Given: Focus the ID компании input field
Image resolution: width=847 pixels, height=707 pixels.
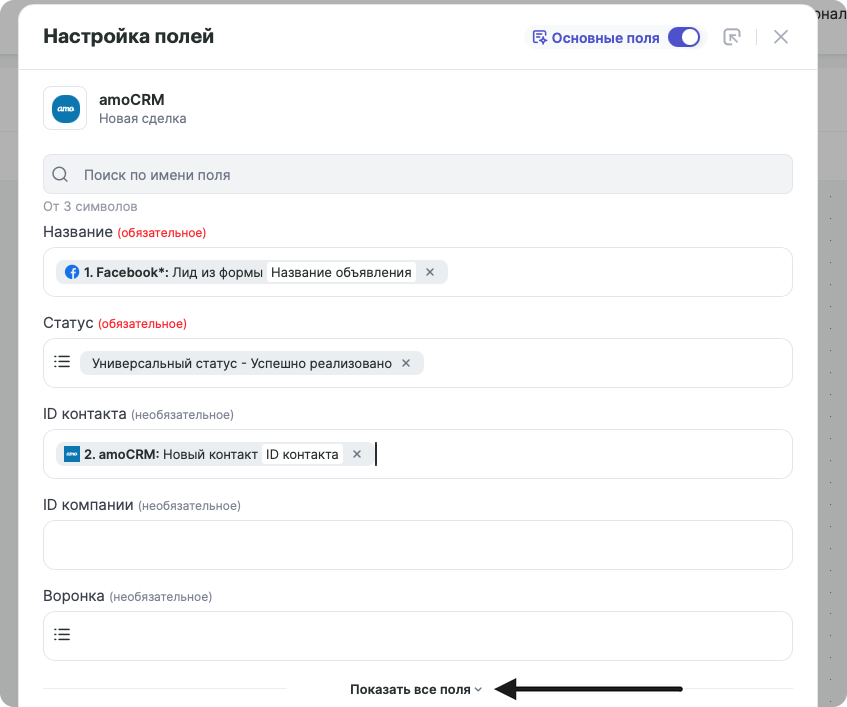Looking at the screenshot, I should [x=418, y=545].
